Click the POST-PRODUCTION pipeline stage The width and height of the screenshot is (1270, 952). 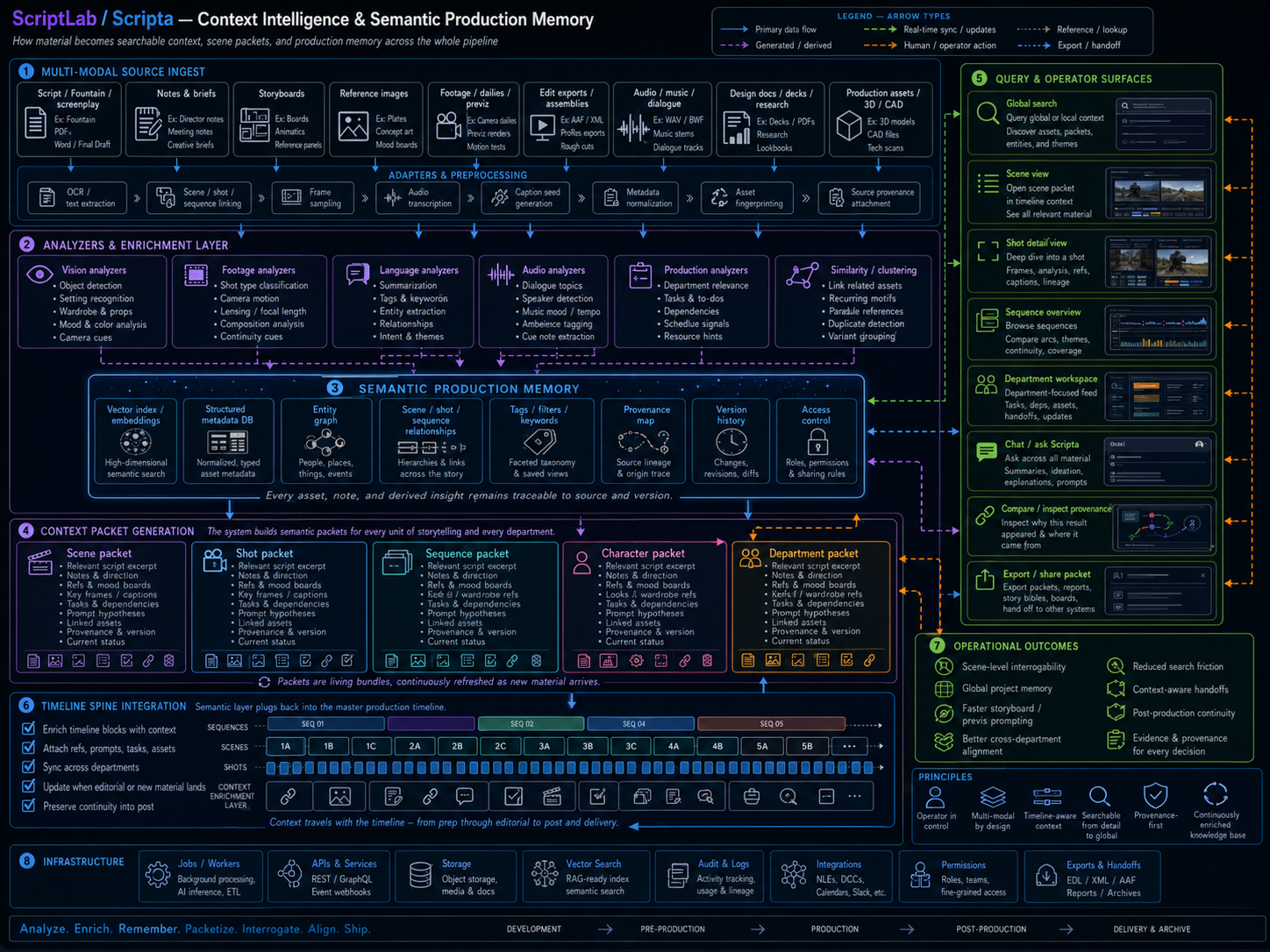tap(991, 928)
